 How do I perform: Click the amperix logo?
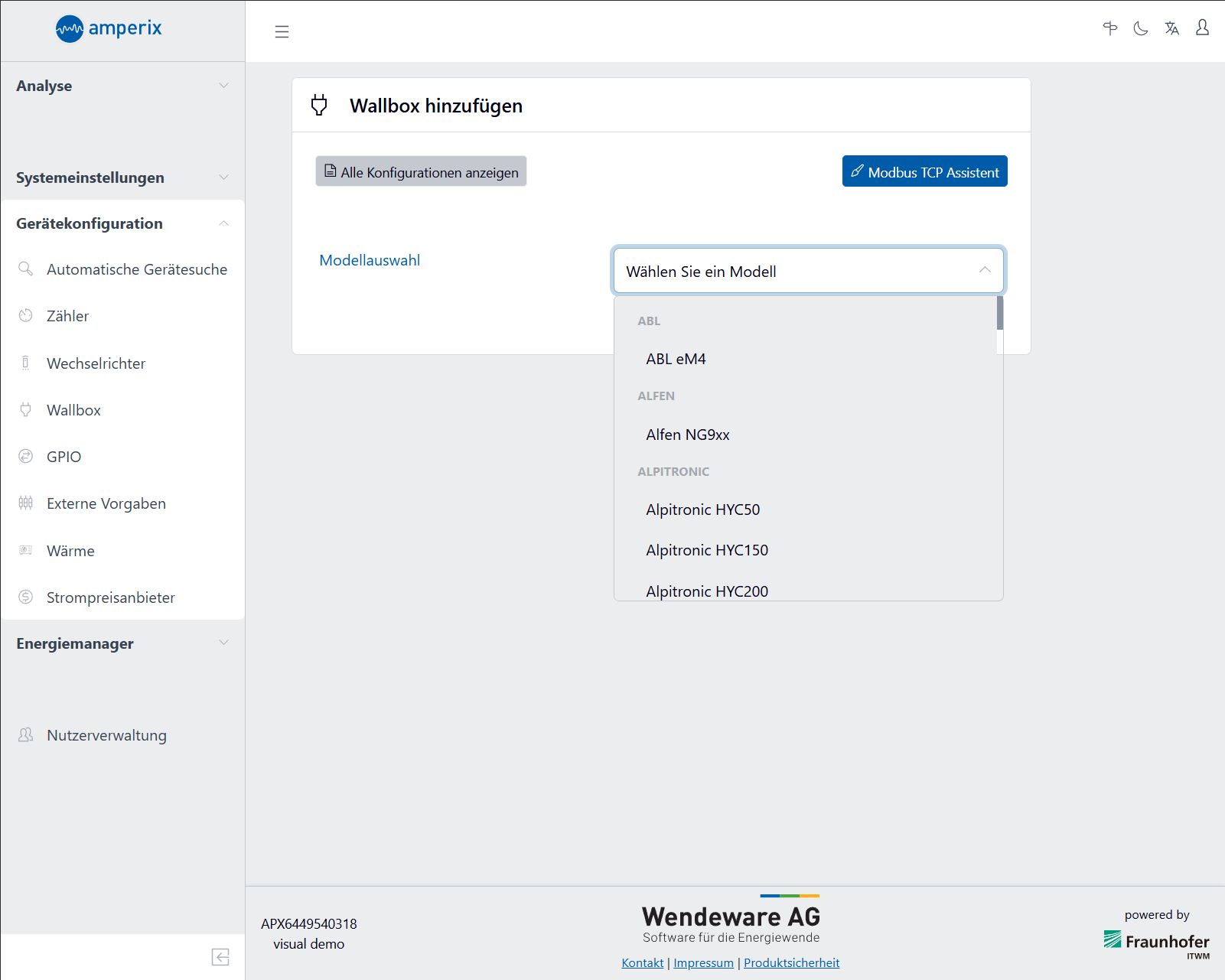click(109, 29)
